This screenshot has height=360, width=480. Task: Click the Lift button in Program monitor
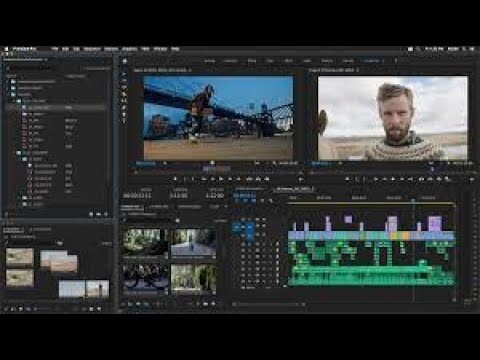(421, 179)
